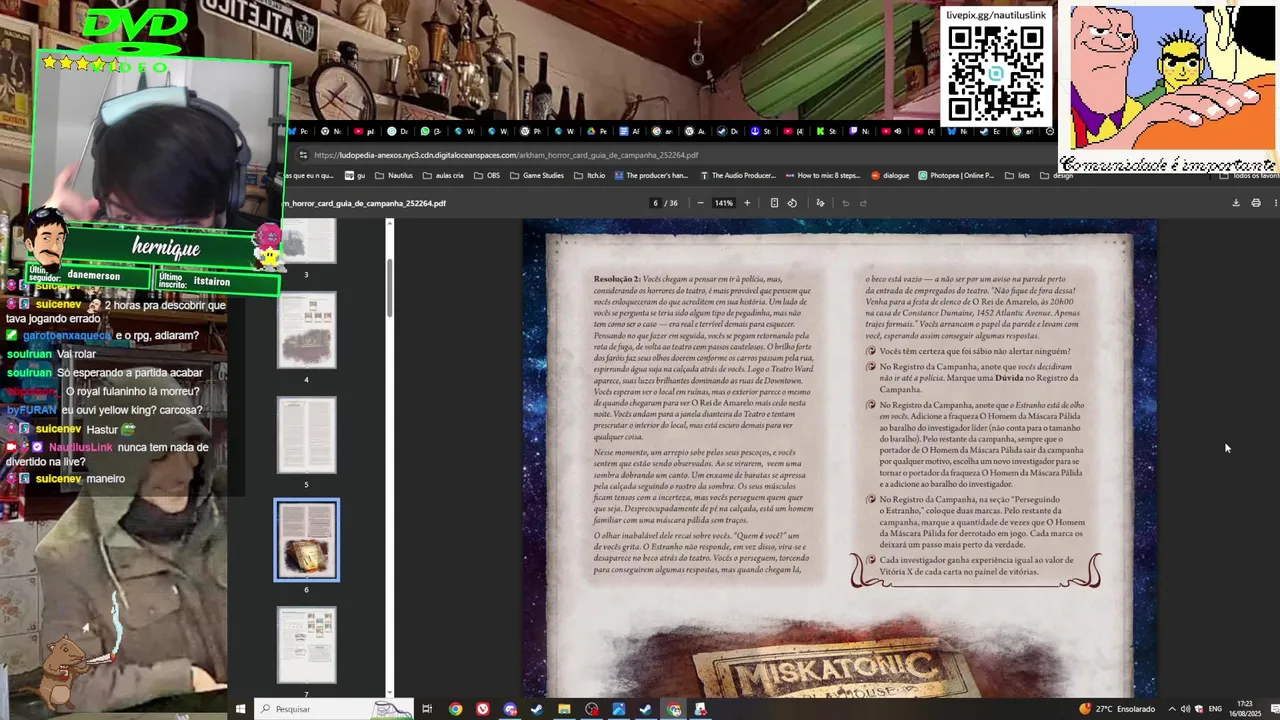Scan the livepix QR code overlay
1280x720 pixels.
click(995, 73)
